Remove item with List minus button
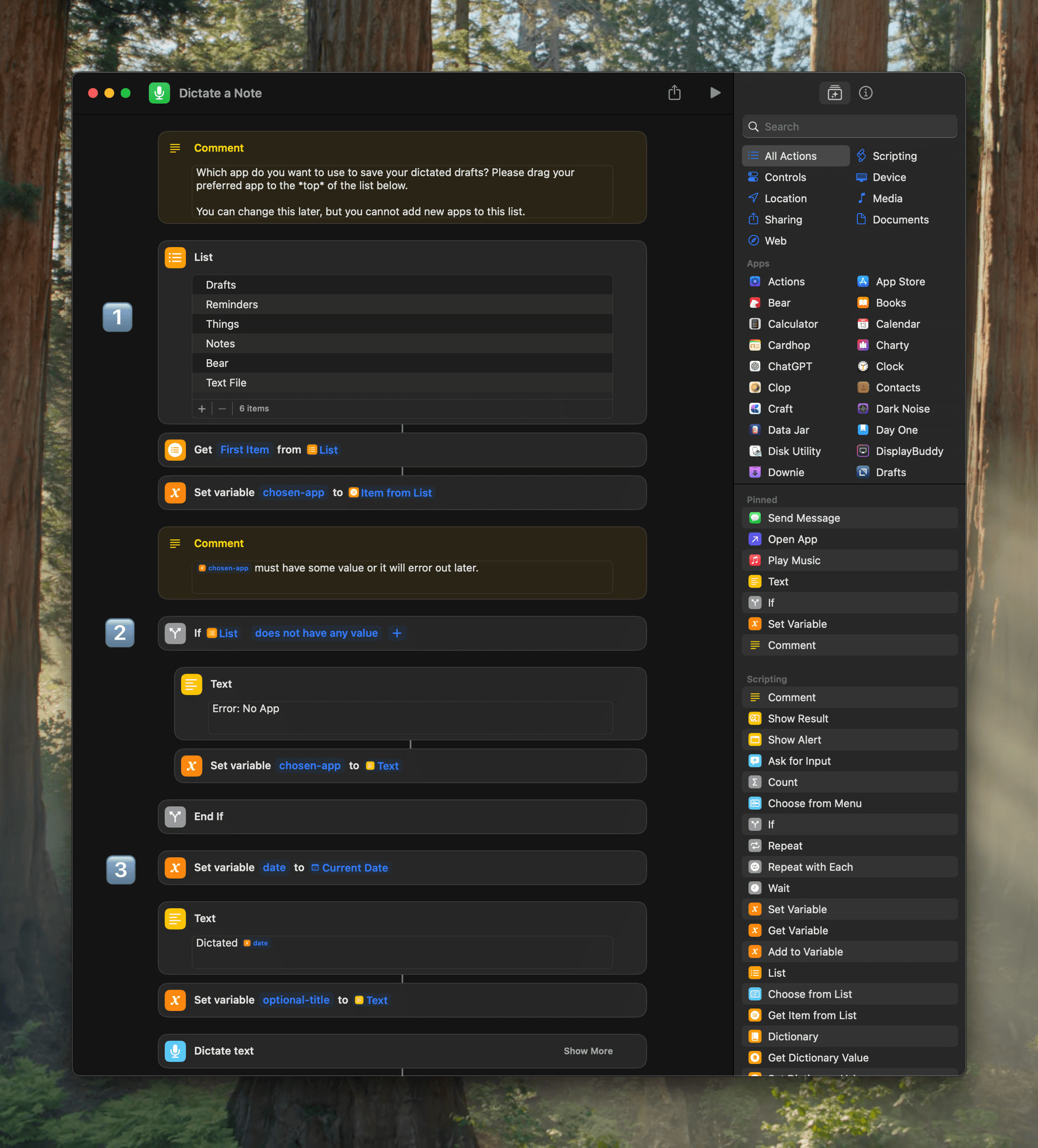 pyautogui.click(x=222, y=408)
